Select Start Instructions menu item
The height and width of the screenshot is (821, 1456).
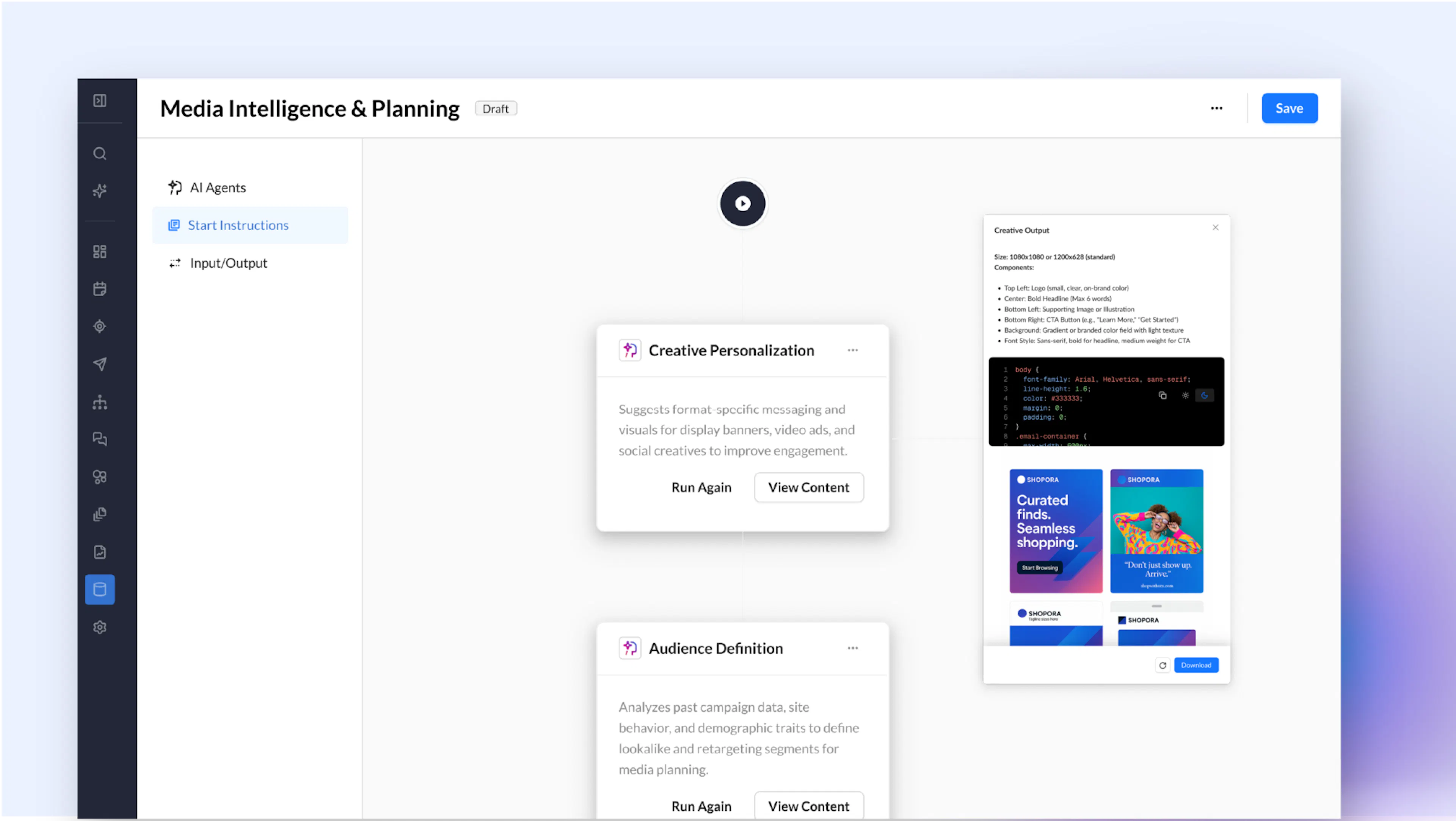coord(250,226)
